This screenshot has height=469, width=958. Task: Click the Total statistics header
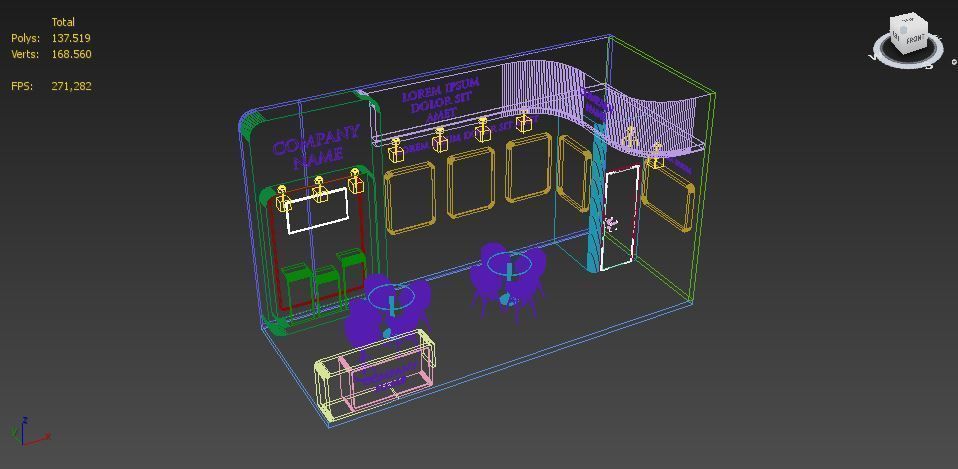pos(63,22)
